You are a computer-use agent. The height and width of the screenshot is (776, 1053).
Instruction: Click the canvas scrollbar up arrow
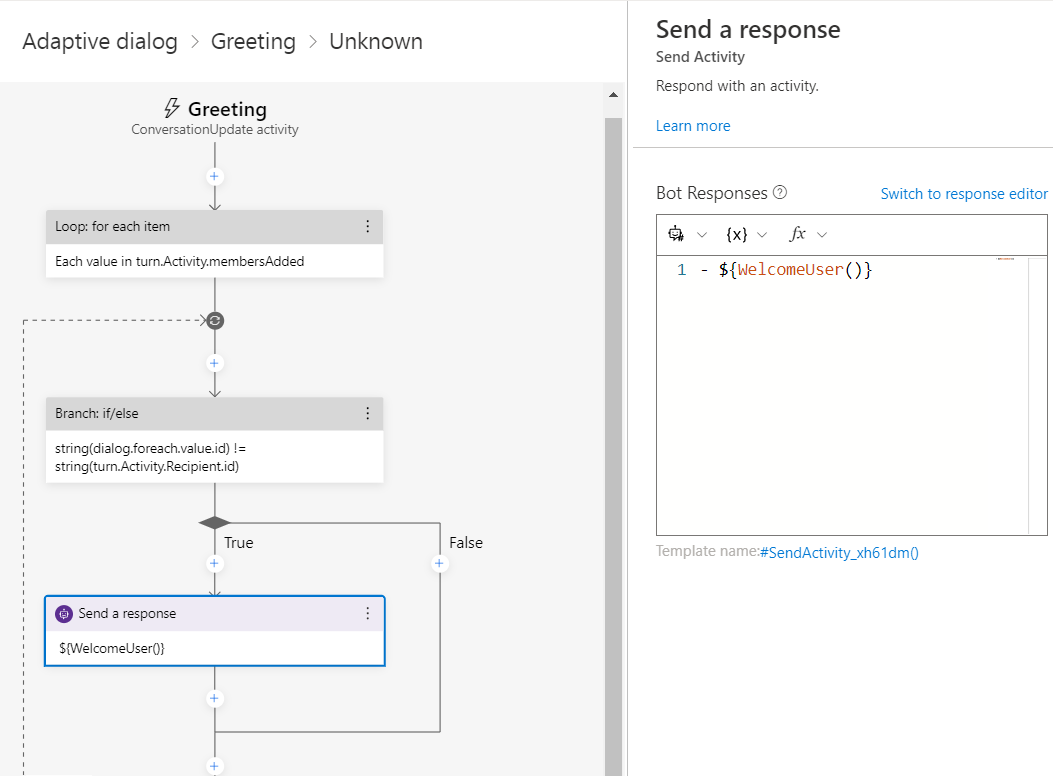coord(613,95)
